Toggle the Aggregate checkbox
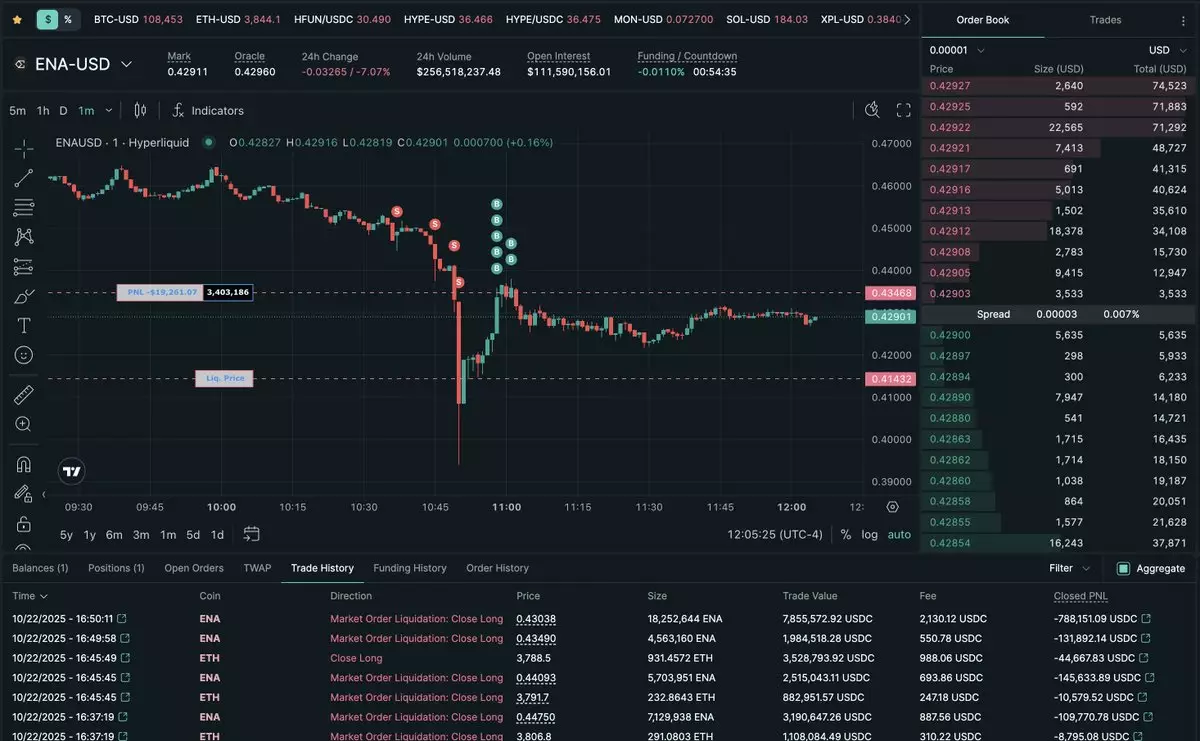Viewport: 1200px width, 741px height. tap(1124, 568)
